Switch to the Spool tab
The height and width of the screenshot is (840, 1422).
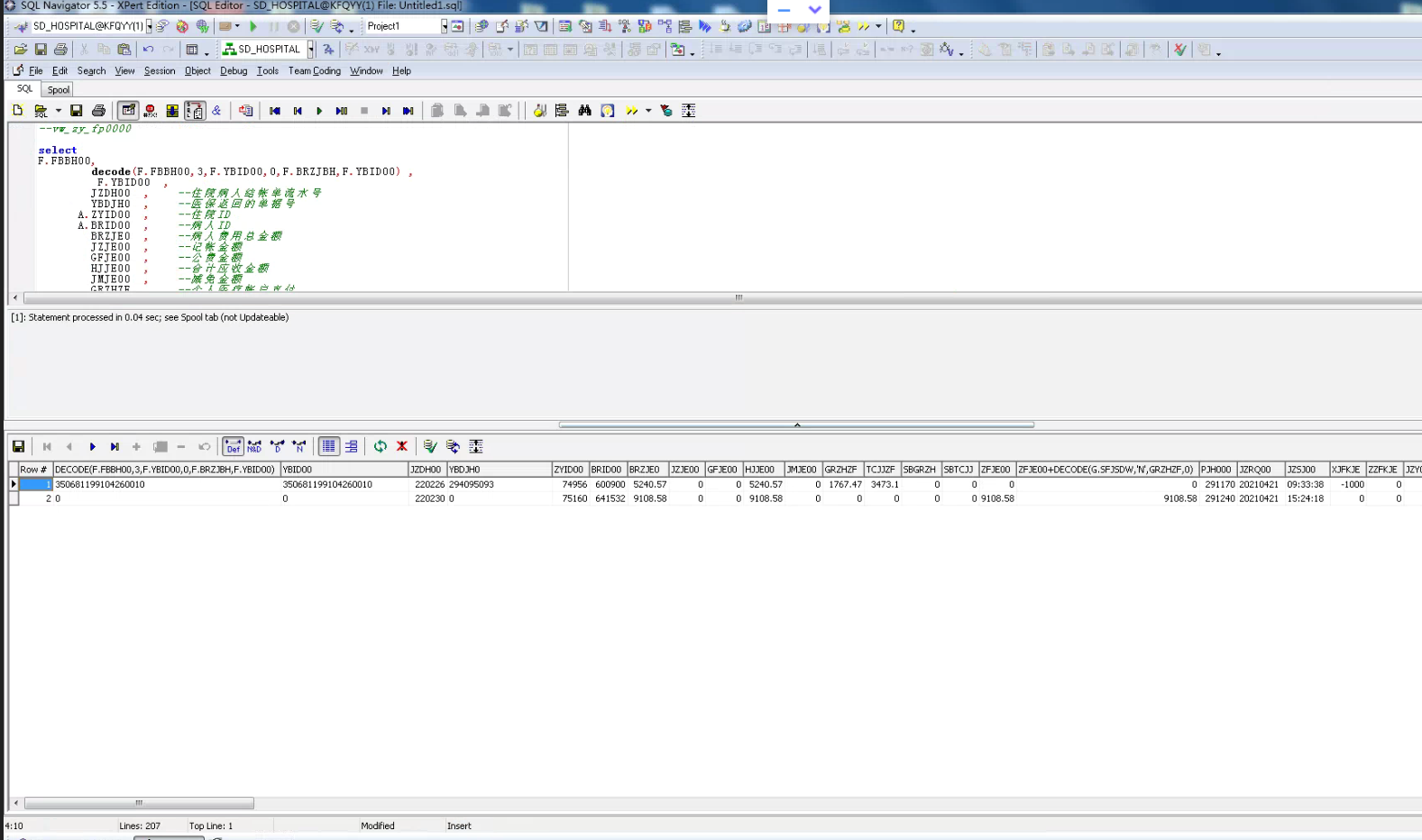[x=59, y=90]
